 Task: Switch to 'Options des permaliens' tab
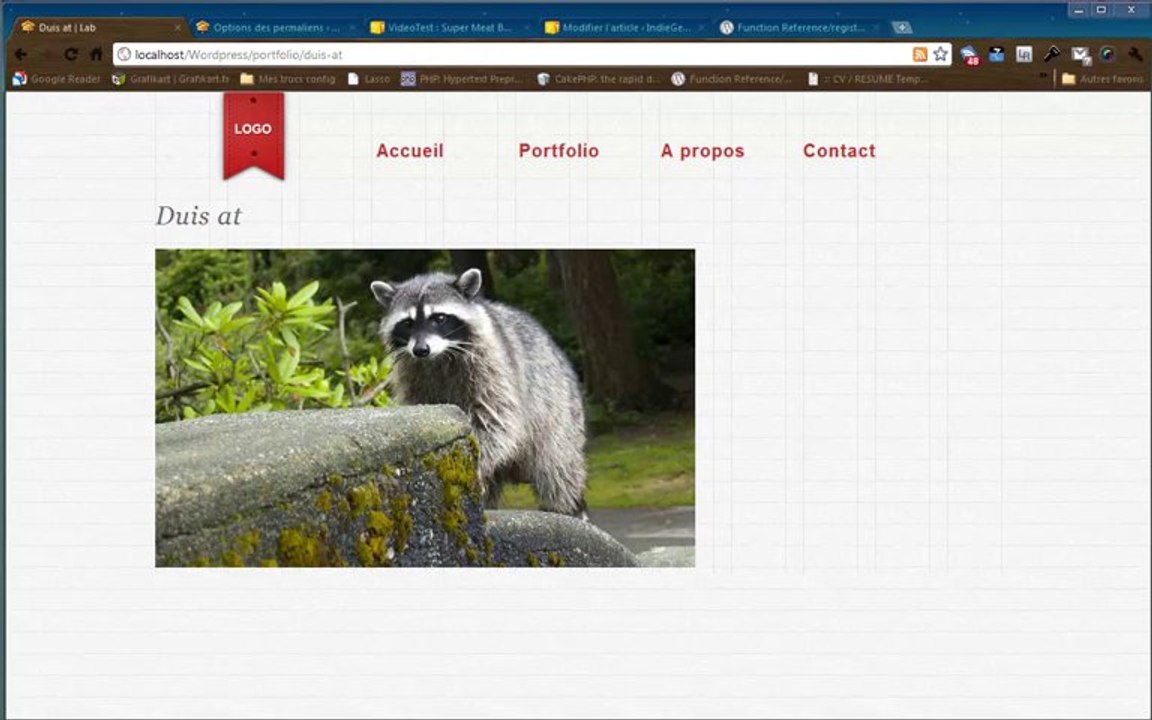pyautogui.click(x=276, y=27)
